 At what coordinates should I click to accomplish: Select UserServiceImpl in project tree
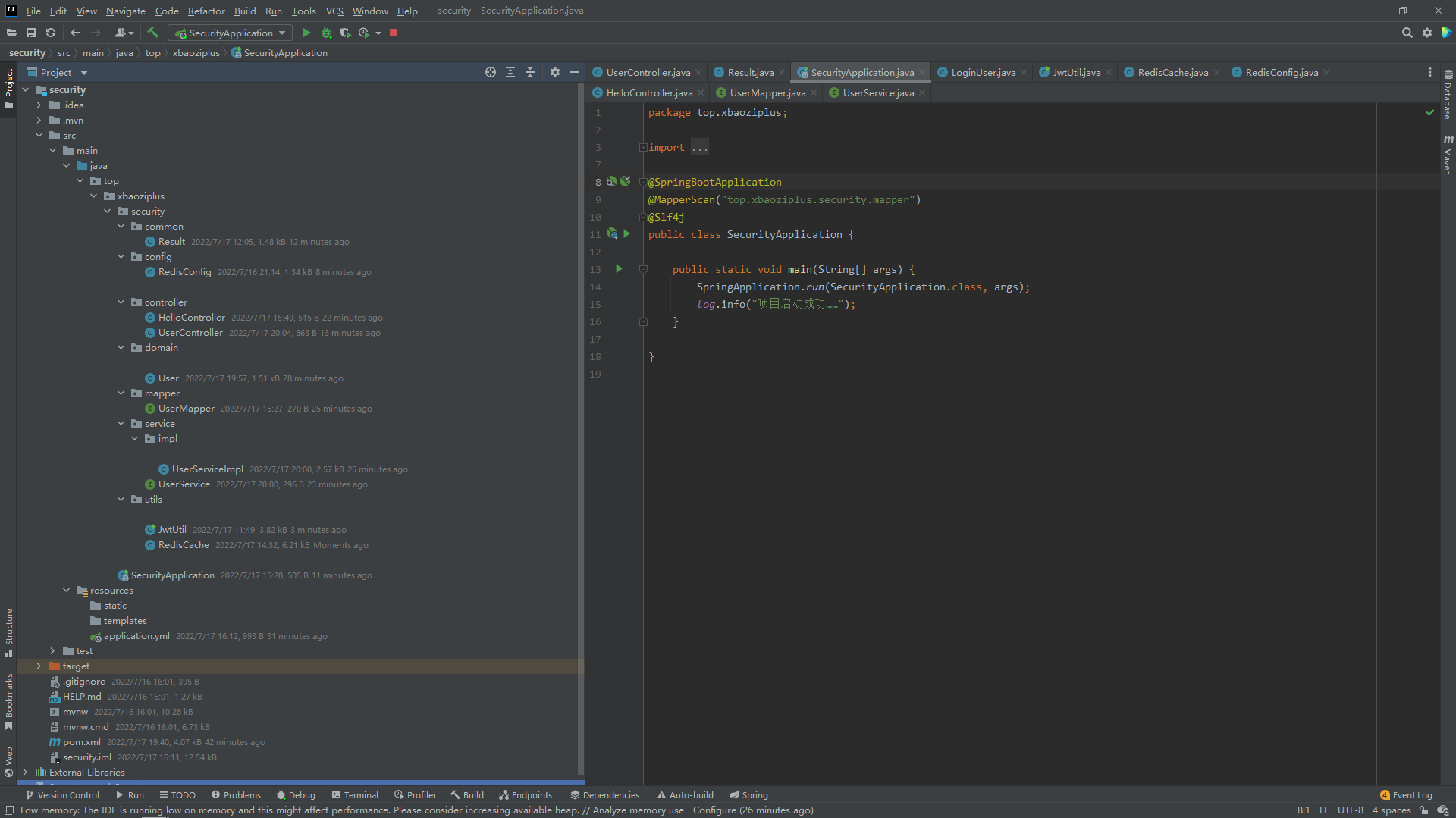[207, 469]
